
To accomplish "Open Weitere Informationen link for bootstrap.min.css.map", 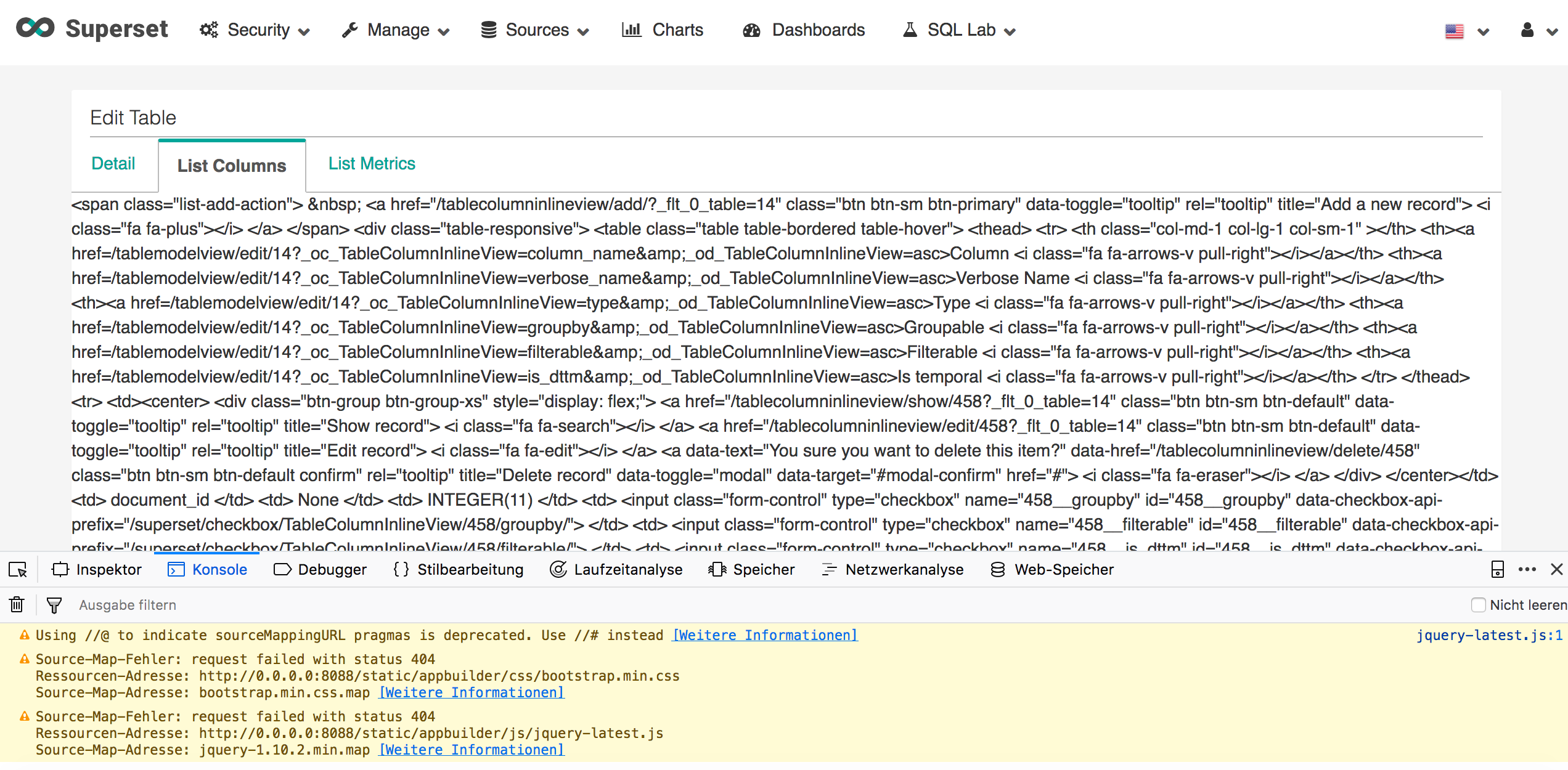I will point(472,692).
